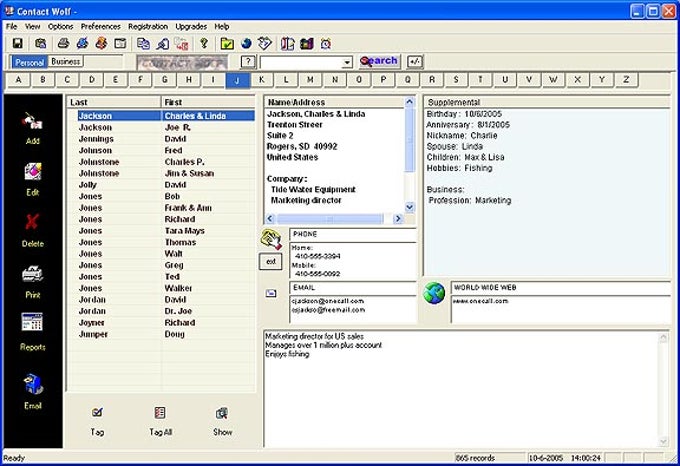Open Reports from the left sidebar
The width and height of the screenshot is (680, 466).
point(32,323)
